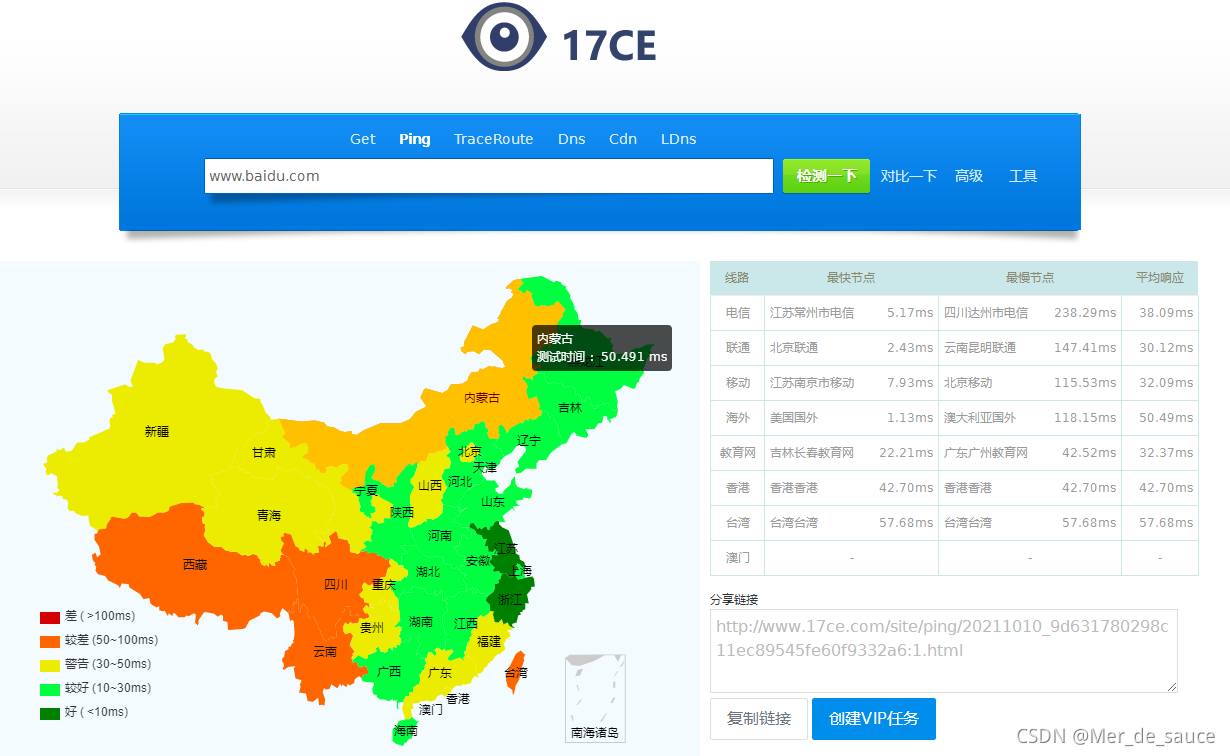Select 西藏 province on the map

click(x=195, y=565)
